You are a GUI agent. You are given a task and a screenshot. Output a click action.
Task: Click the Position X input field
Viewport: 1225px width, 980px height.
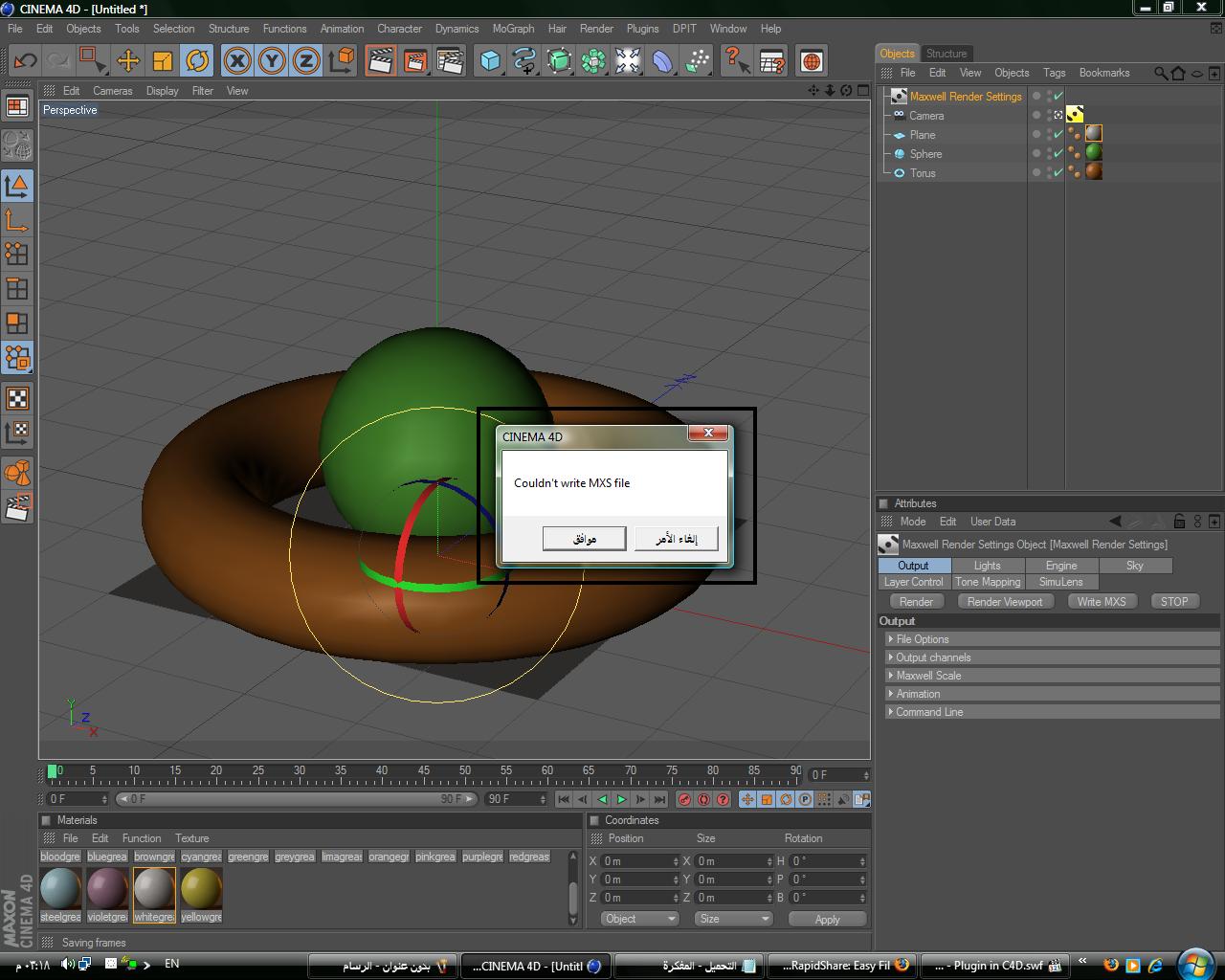click(x=639, y=861)
